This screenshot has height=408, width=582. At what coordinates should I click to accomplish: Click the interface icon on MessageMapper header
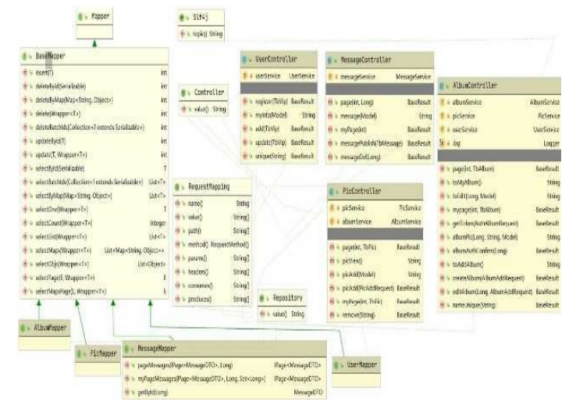click(127, 349)
